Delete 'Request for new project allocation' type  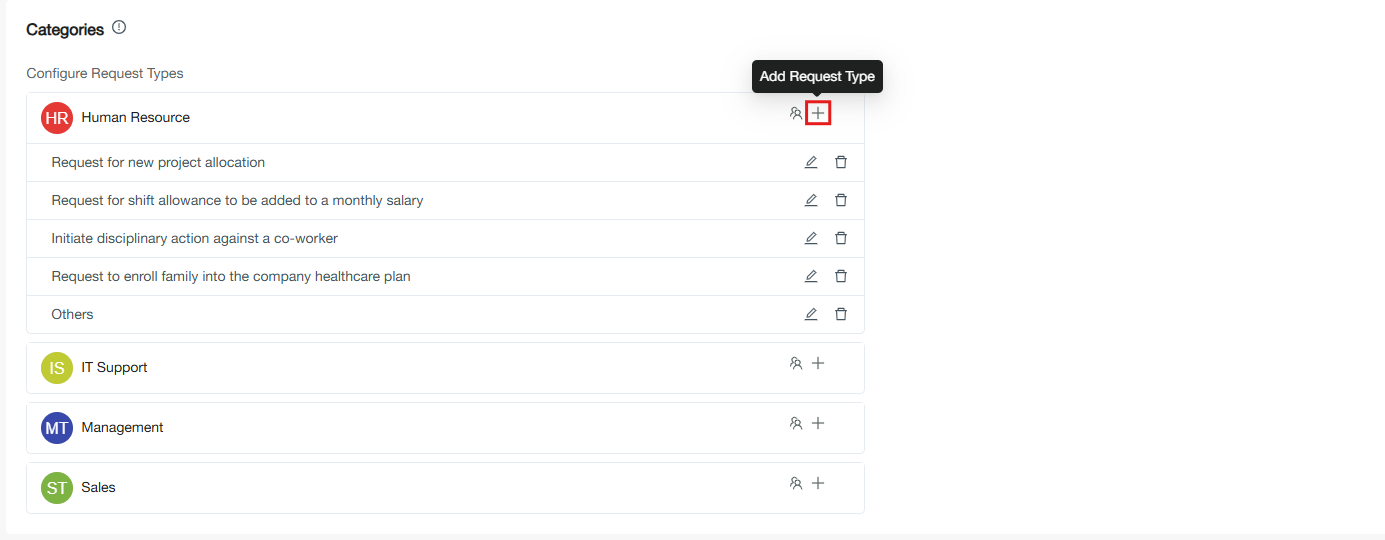pos(841,162)
